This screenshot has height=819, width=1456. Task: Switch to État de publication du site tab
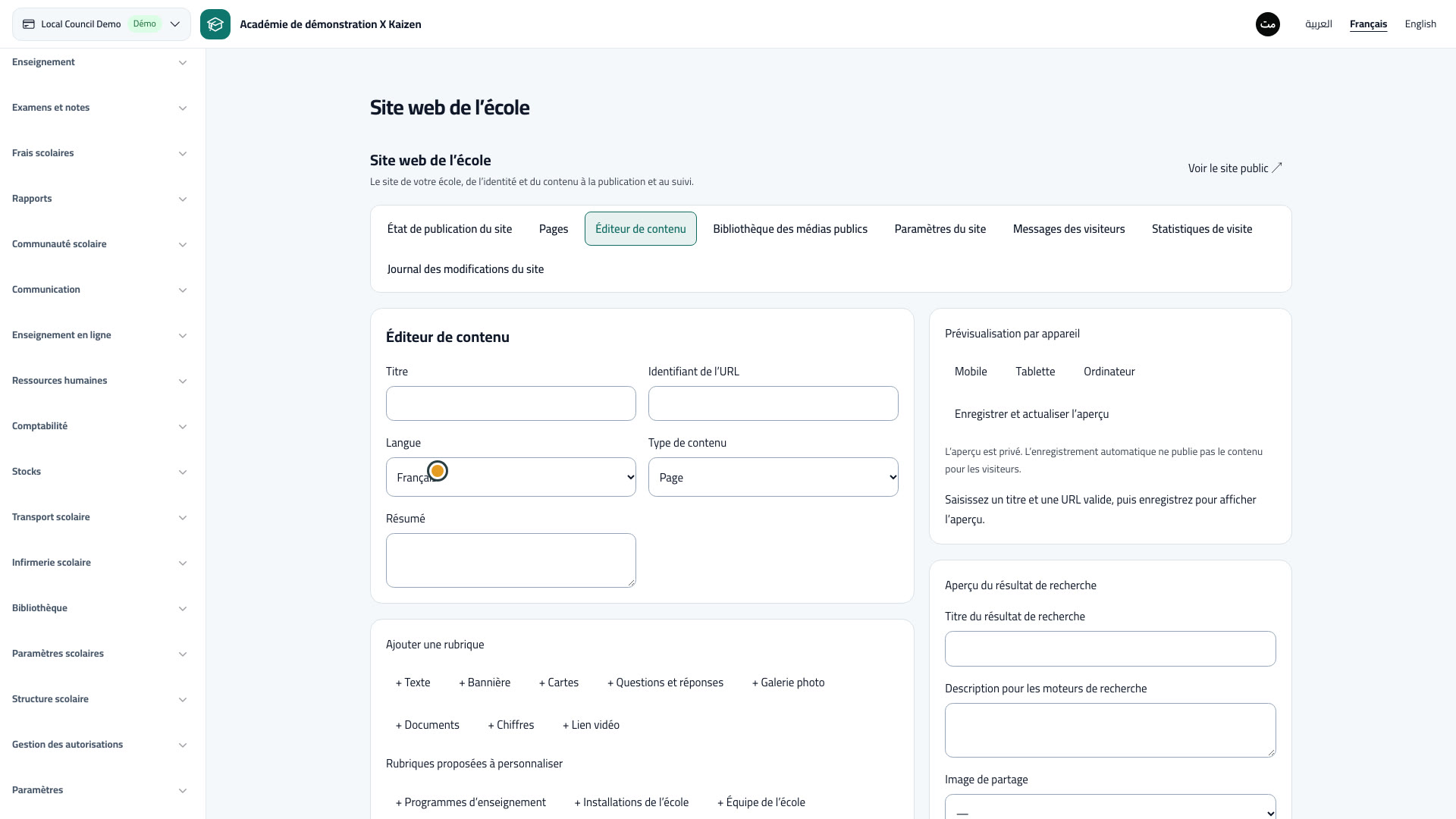[449, 229]
